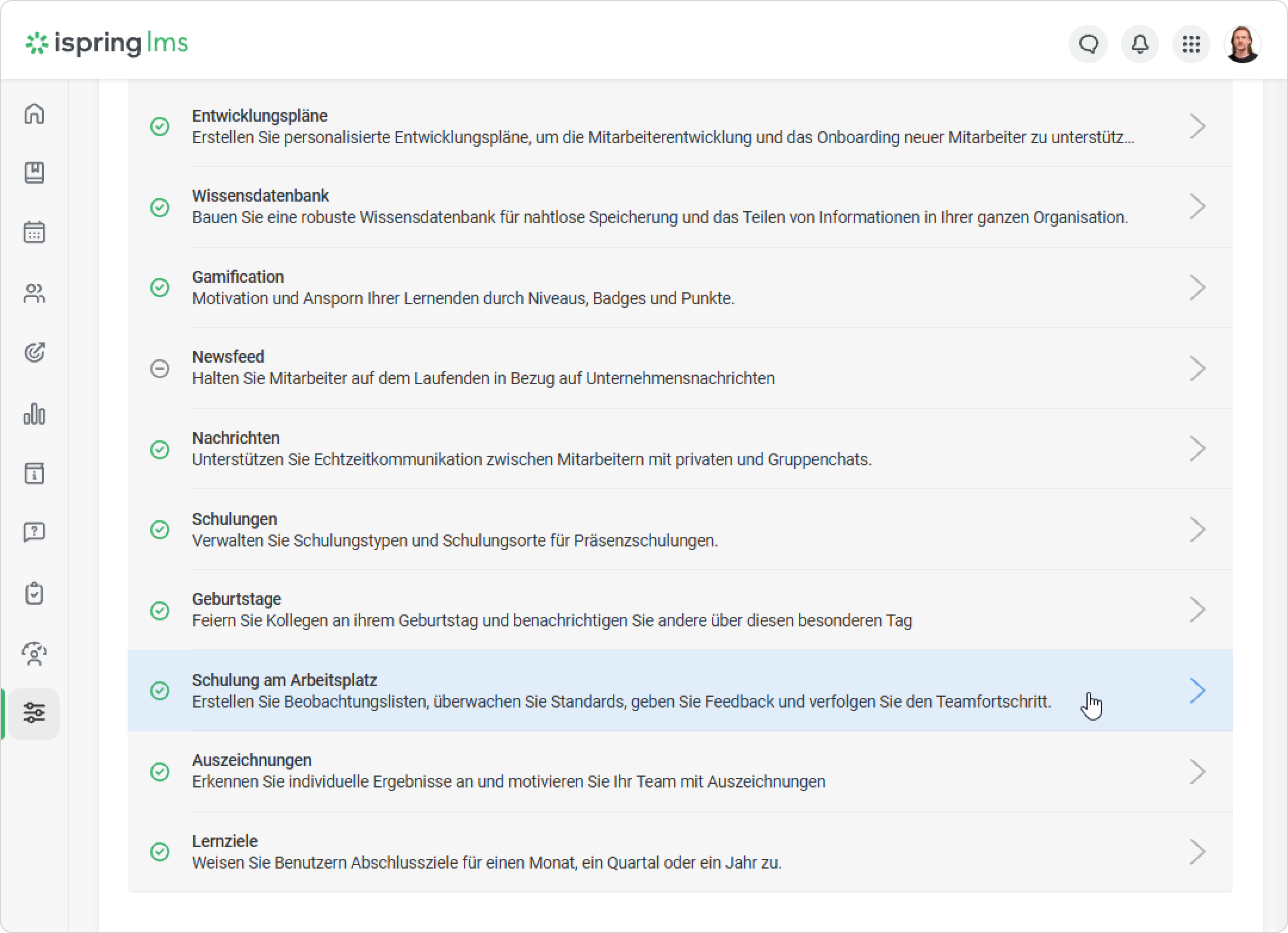This screenshot has width=1288, height=933.
Task: Open the courses book icon in sidebar
Action: [x=35, y=173]
